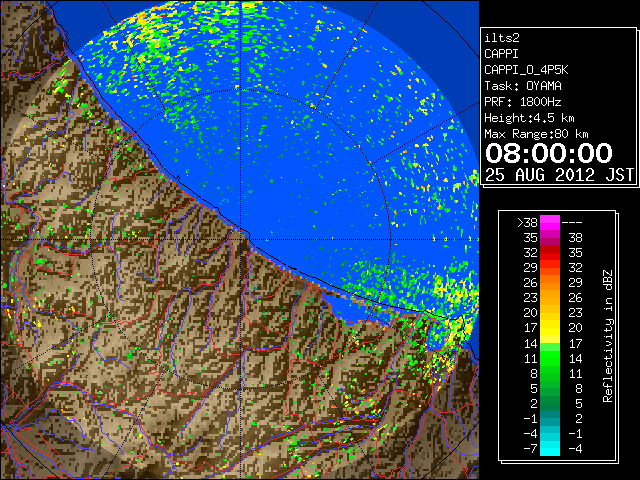Click the dark green 2–5 dBZ band
Viewport: 640px width, 480px height.
(x=550, y=404)
